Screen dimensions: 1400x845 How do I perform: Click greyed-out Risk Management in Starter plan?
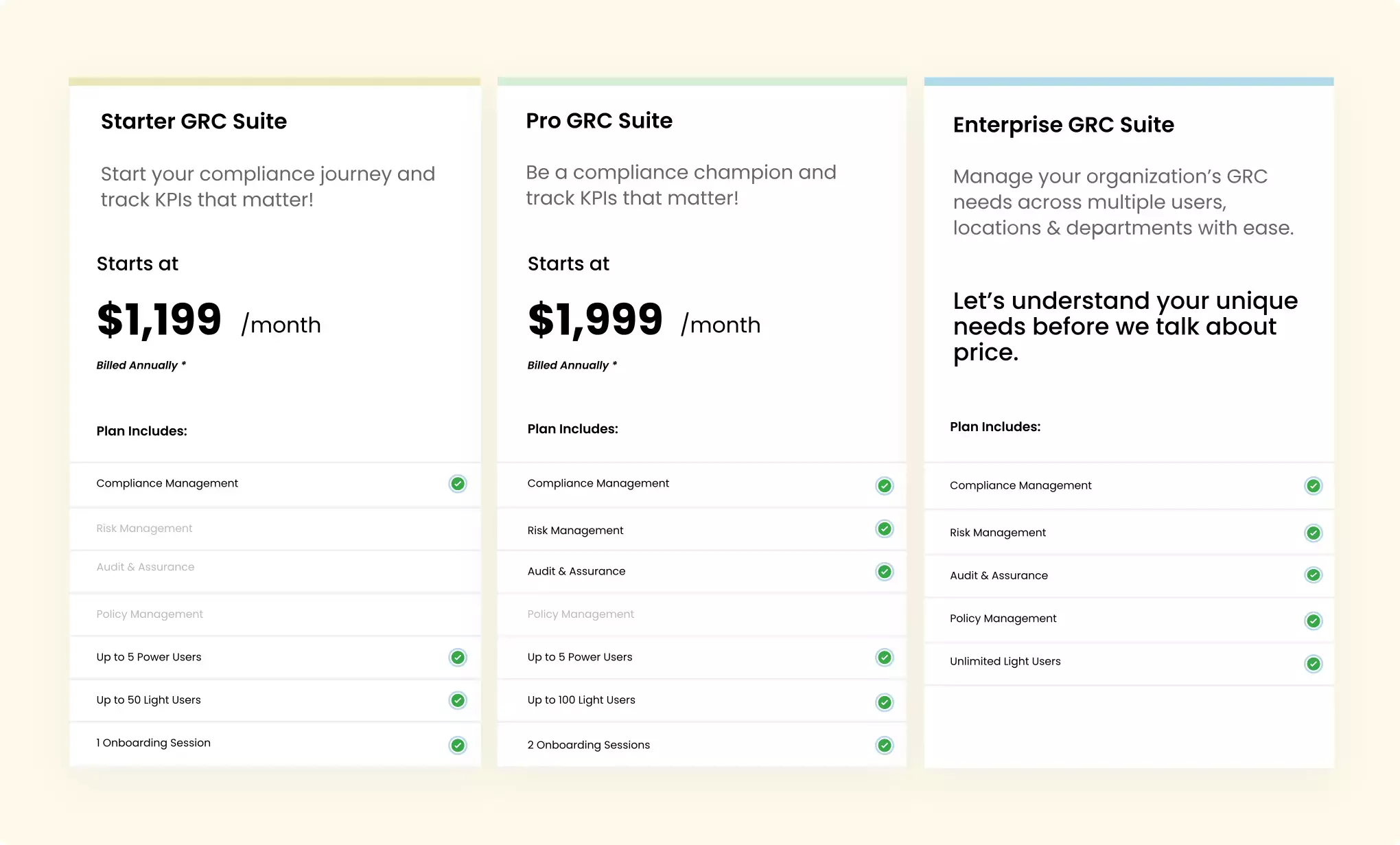(x=144, y=529)
